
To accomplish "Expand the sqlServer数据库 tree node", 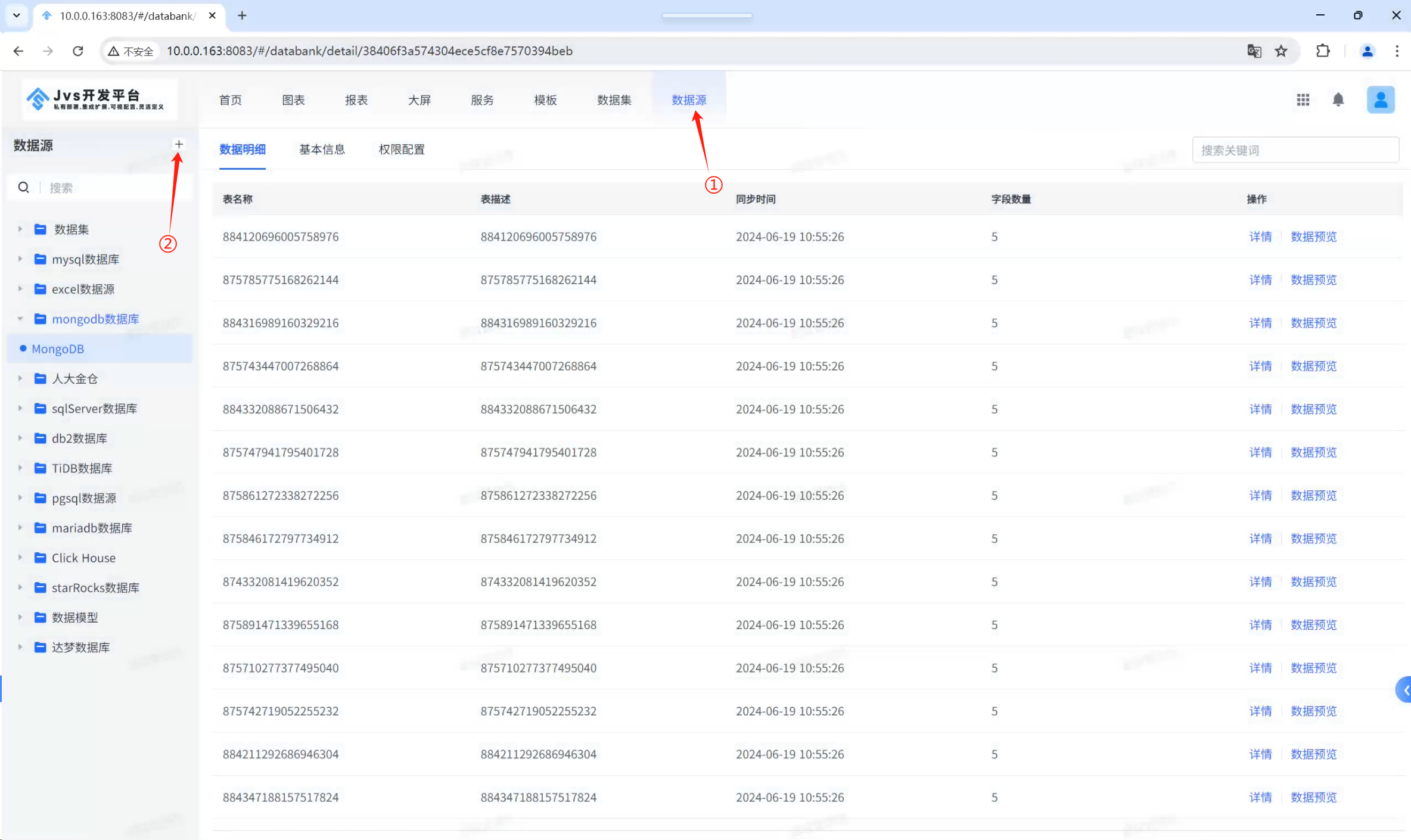I will point(20,409).
